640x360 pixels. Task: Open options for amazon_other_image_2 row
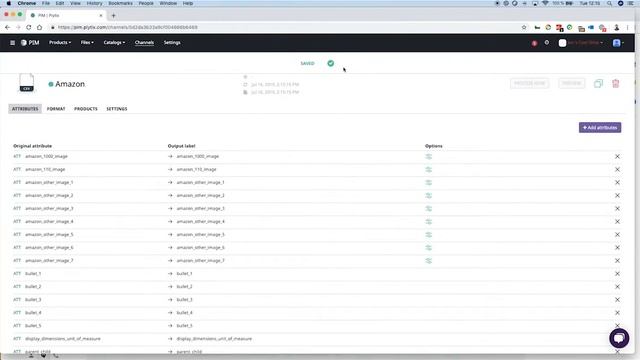pos(429,196)
